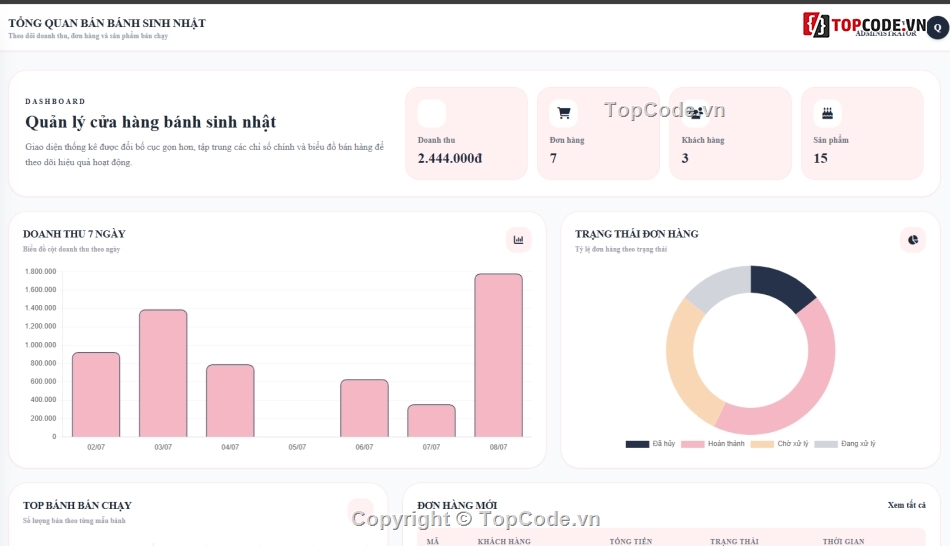
Task: Click the blank icon box in Doanh thu card
Action: [x=432, y=113]
